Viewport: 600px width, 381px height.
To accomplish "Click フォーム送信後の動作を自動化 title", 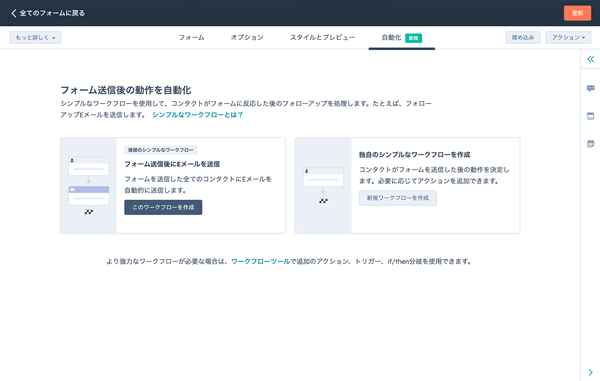I will [x=126, y=90].
